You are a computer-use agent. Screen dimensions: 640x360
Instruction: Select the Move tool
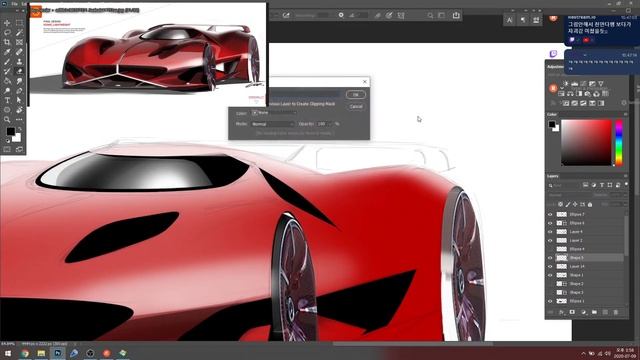(7, 23)
